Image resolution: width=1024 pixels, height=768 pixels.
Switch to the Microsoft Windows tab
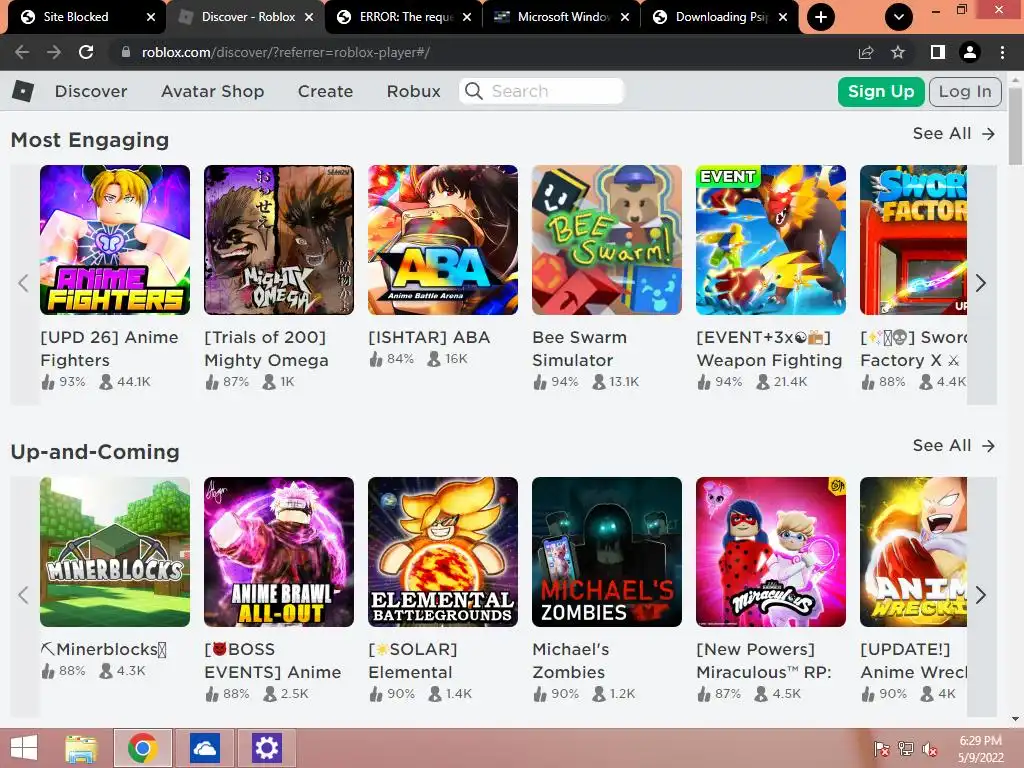click(x=563, y=17)
